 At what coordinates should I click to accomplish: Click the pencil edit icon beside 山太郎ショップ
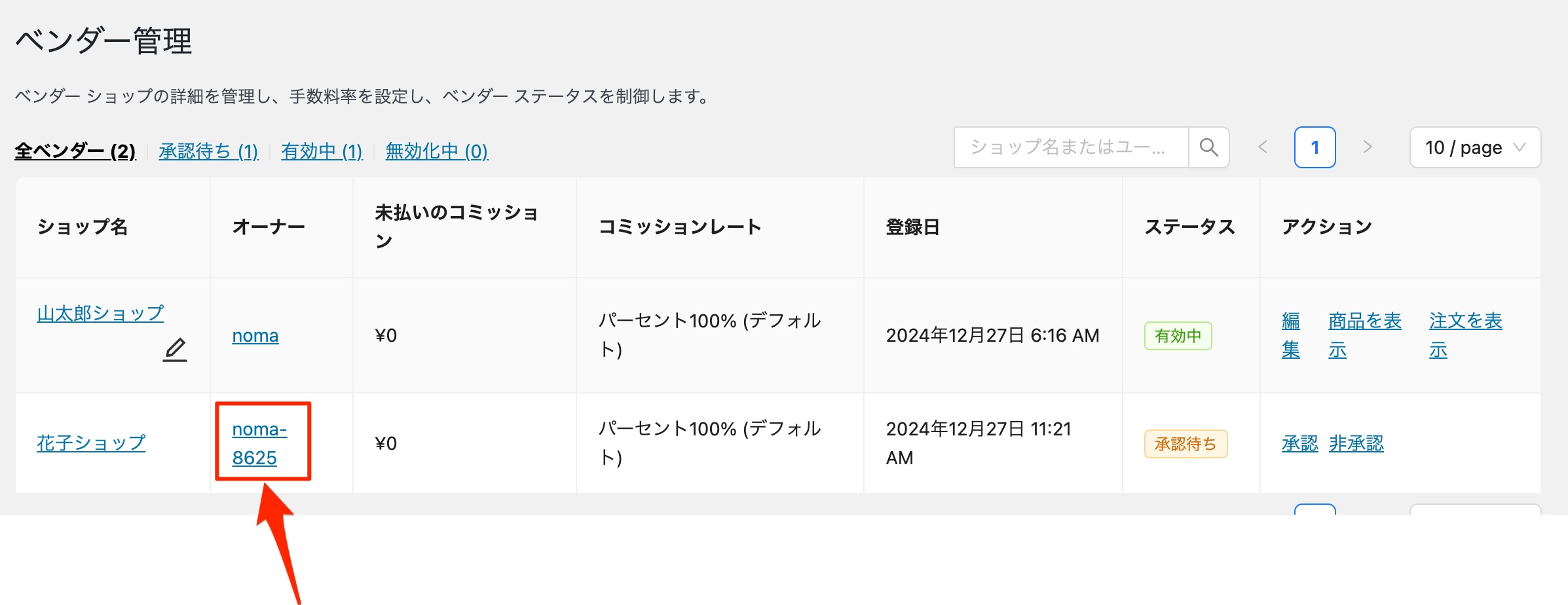click(x=175, y=350)
